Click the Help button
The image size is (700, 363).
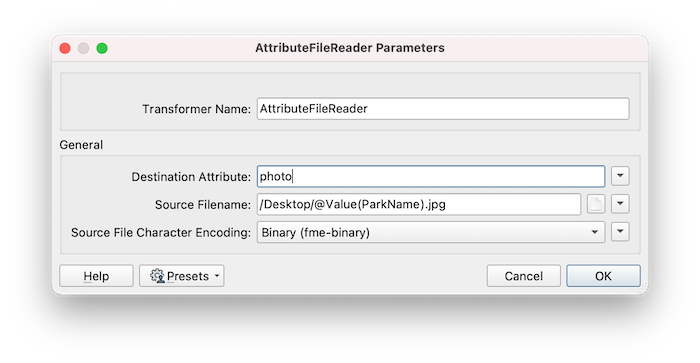coord(96,276)
